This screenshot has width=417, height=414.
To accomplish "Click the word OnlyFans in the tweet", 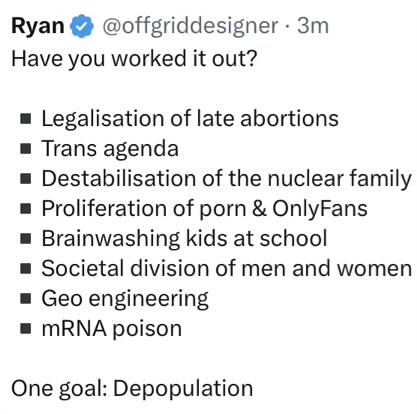I will 320,209.
